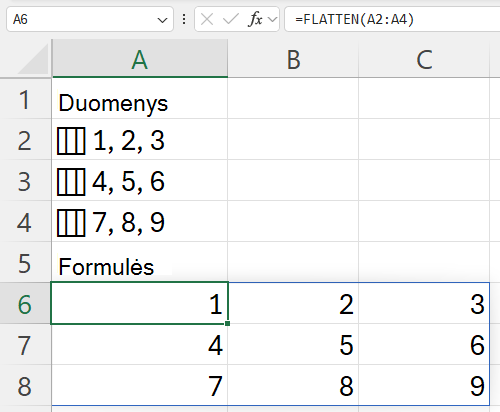Expand the function dropdown beside fx
500x412 pixels.
273,20
